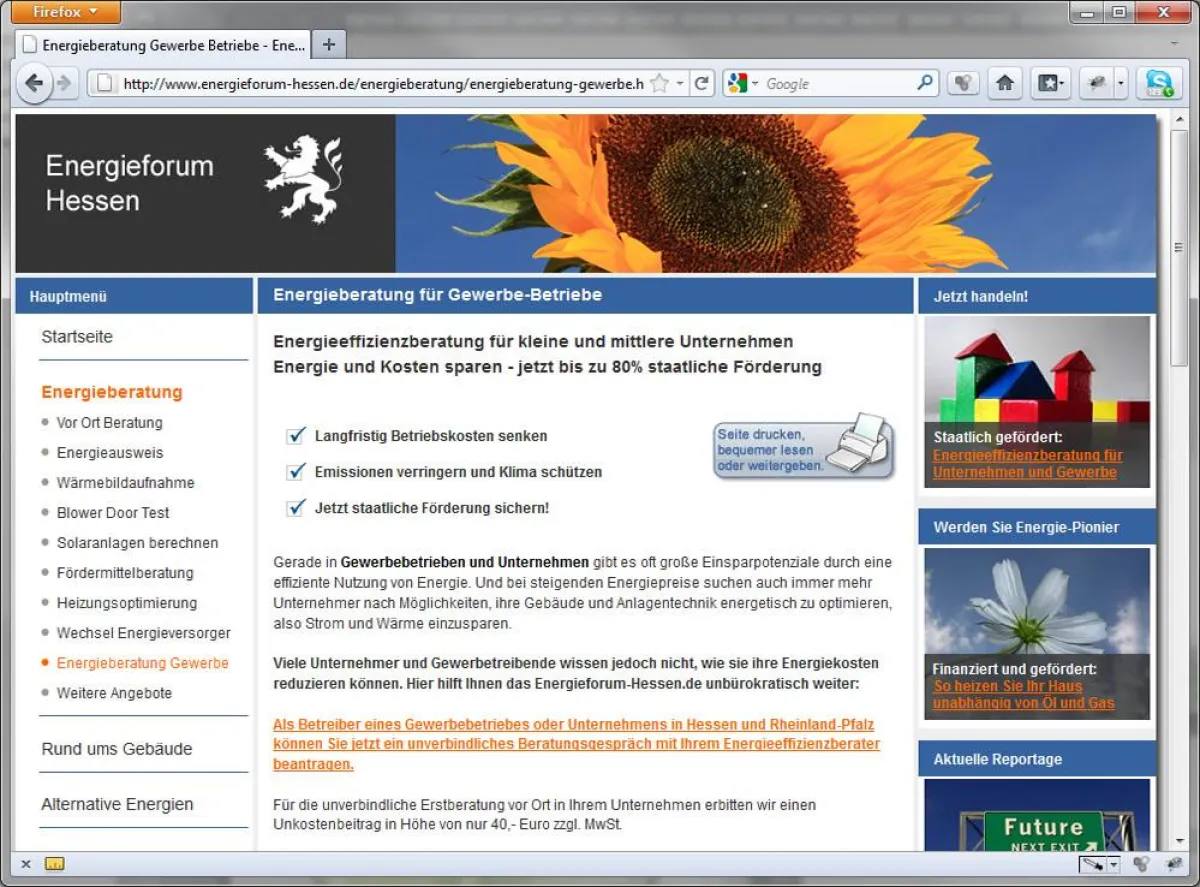This screenshot has height=887, width=1200.
Task: Expand the status bar highlighter dropdown arrow
Action: point(1111,864)
